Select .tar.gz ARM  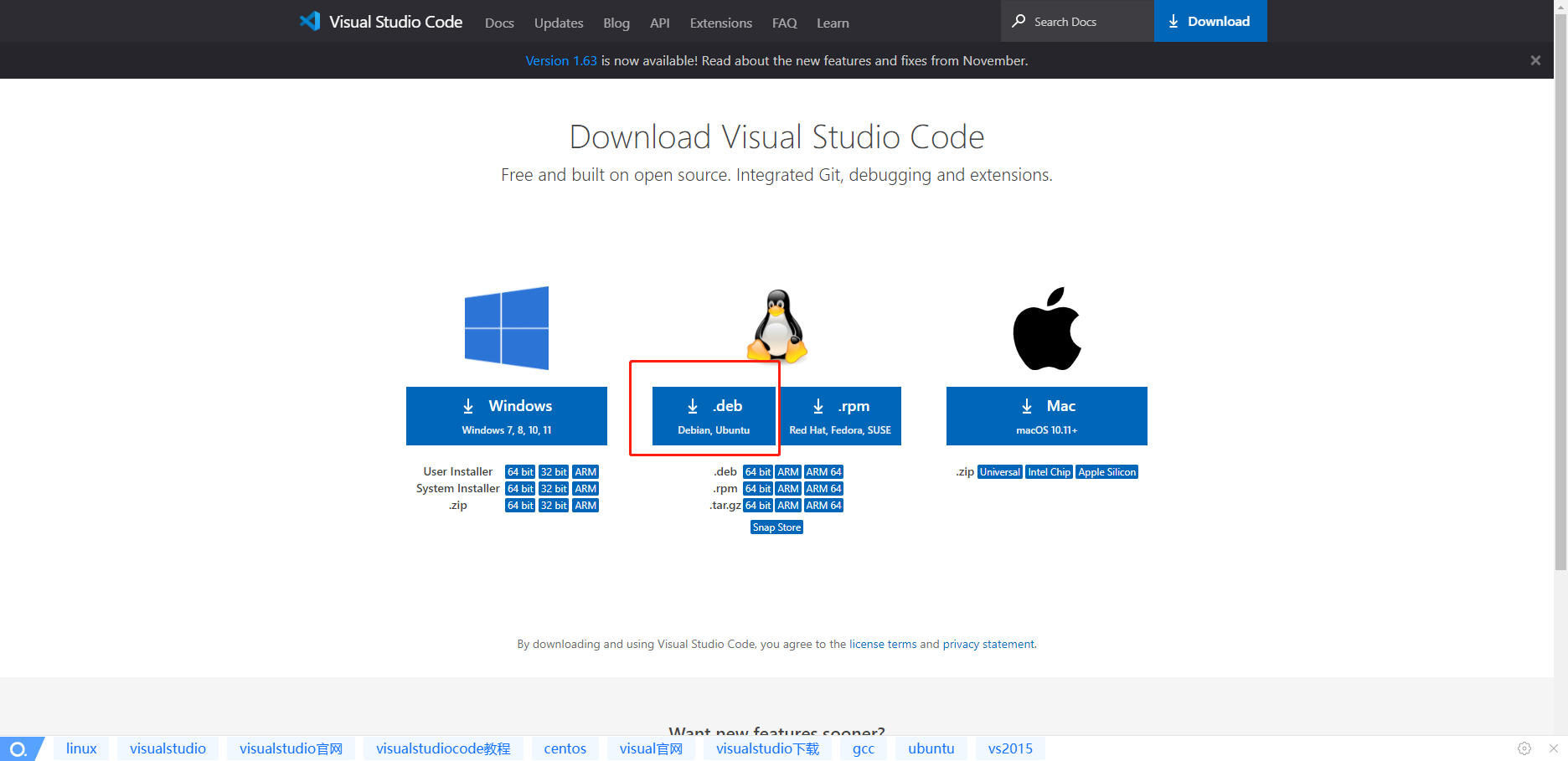pyautogui.click(x=788, y=506)
